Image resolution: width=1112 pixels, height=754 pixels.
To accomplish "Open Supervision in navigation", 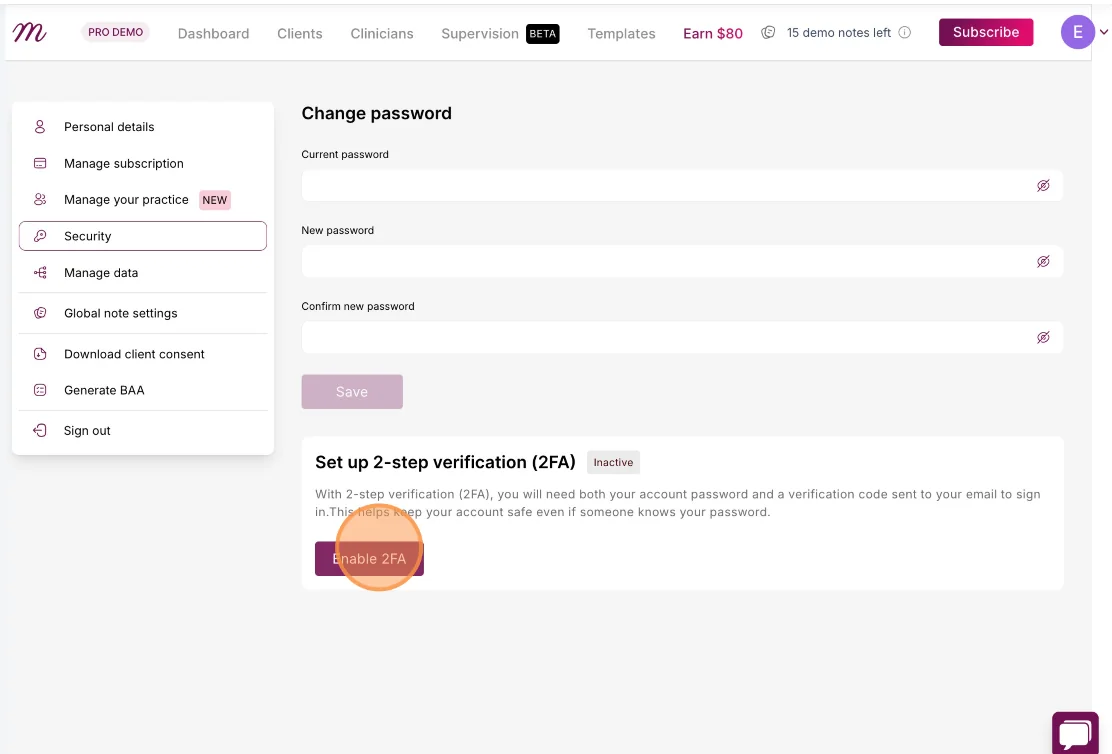I will [x=480, y=33].
